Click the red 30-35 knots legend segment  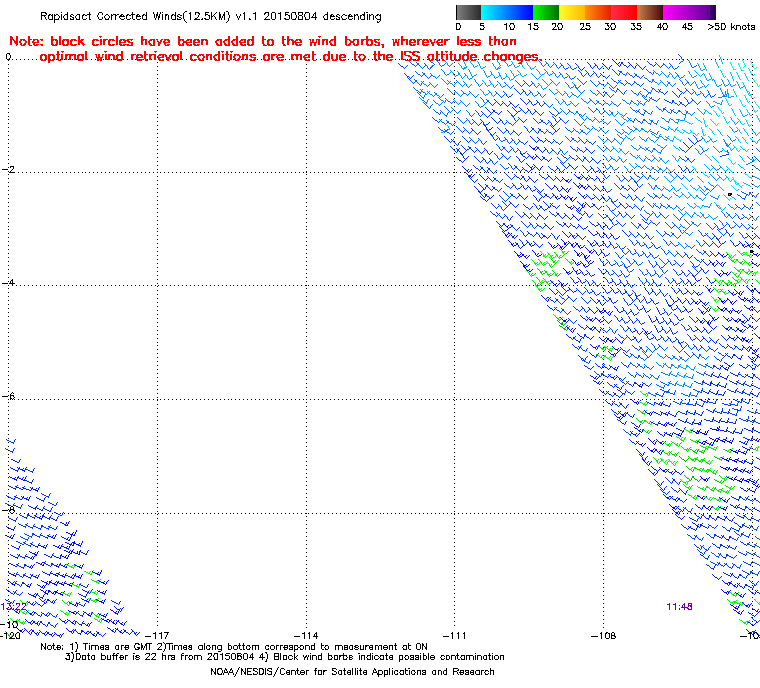click(624, 12)
